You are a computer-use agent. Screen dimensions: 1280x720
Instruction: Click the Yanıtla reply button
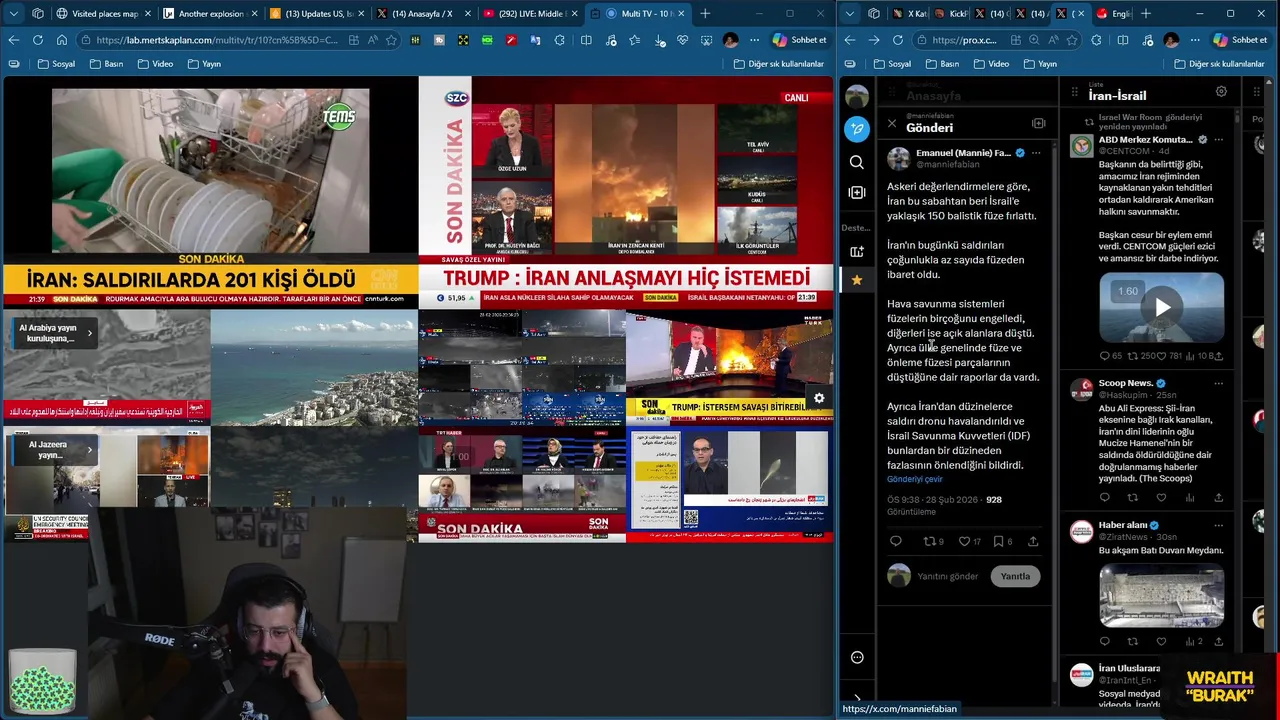pyautogui.click(x=1015, y=576)
